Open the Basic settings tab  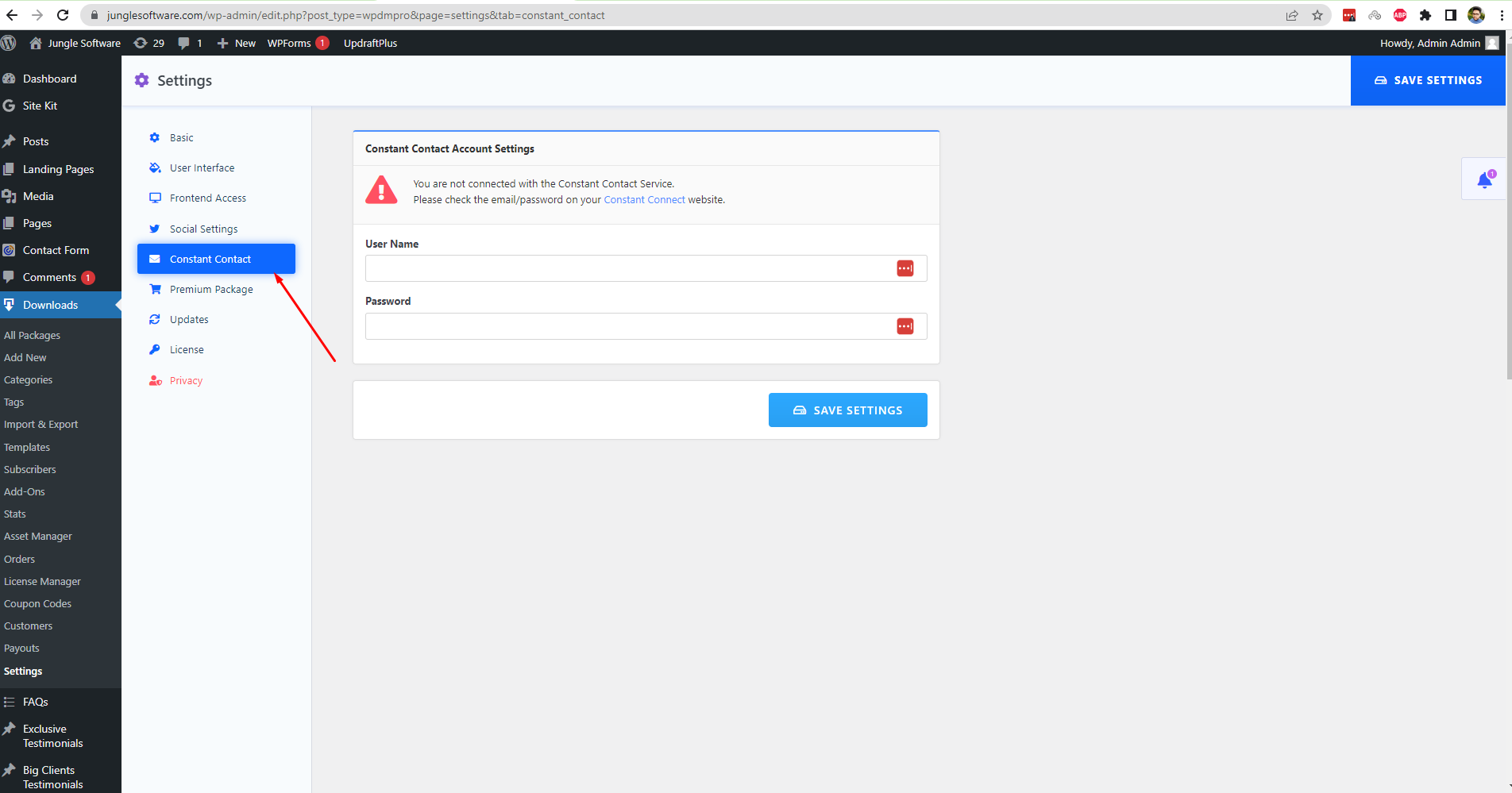point(216,137)
